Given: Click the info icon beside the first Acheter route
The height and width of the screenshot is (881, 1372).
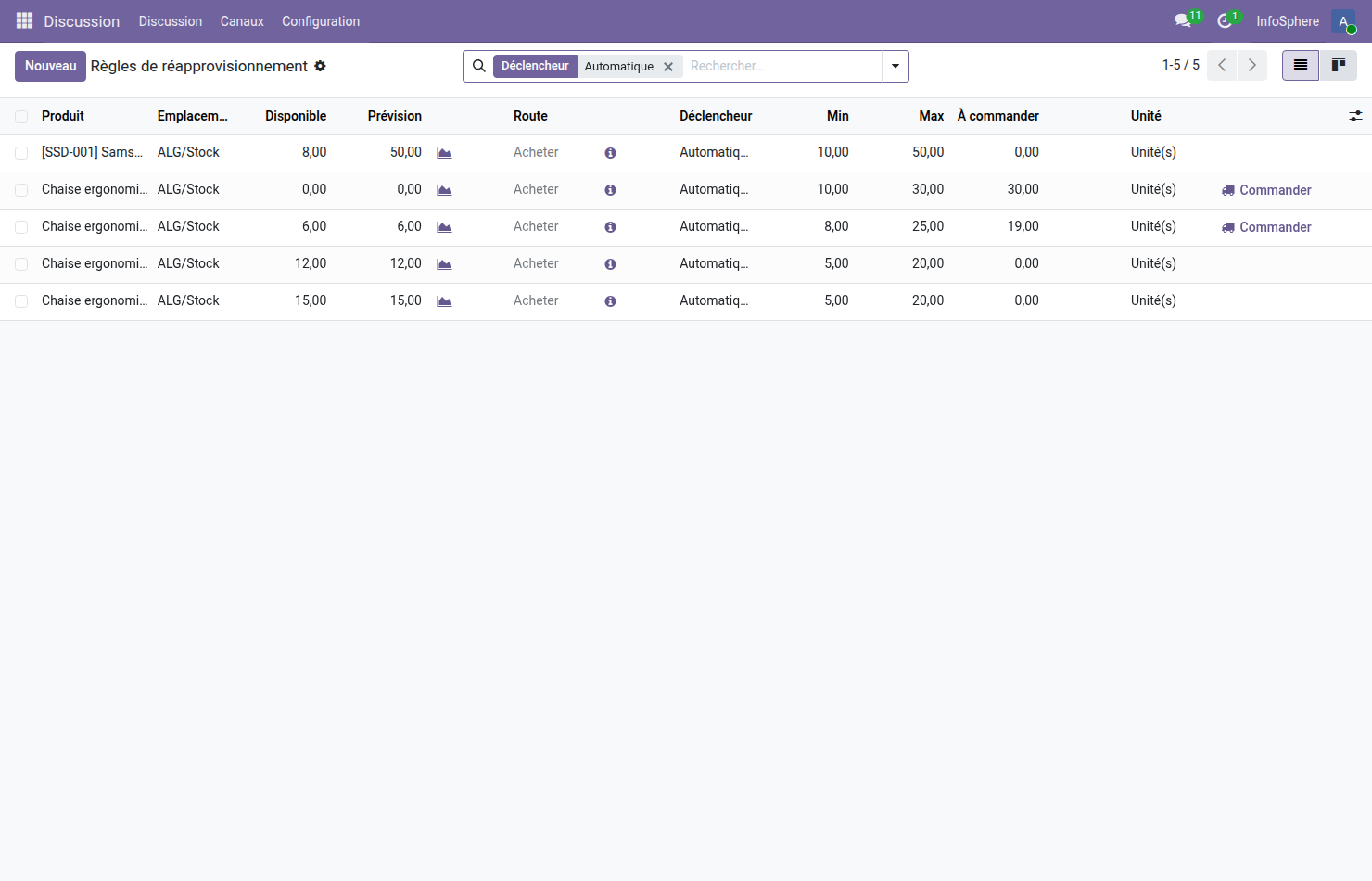Looking at the screenshot, I should pos(610,152).
